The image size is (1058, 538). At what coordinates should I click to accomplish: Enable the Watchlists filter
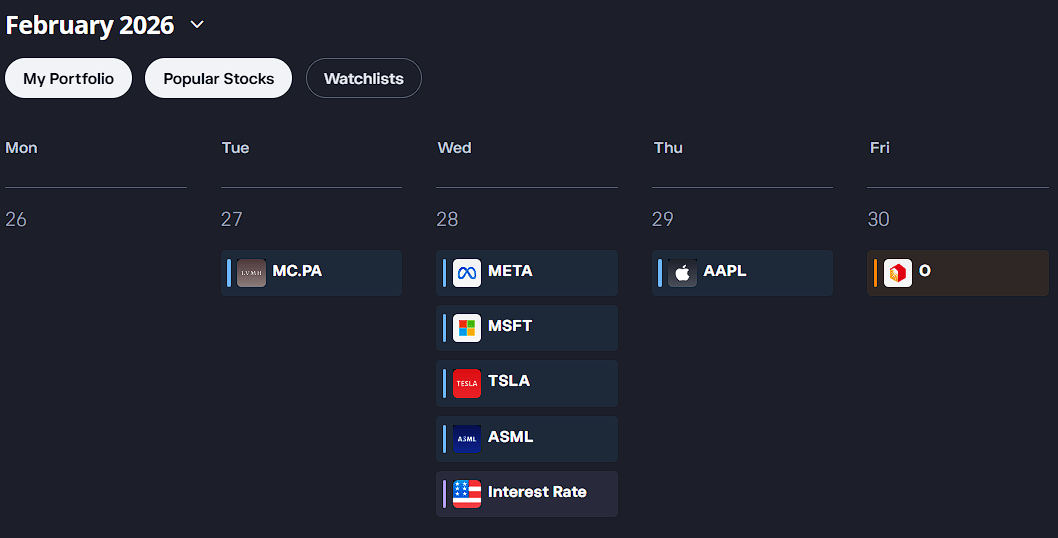click(x=364, y=78)
